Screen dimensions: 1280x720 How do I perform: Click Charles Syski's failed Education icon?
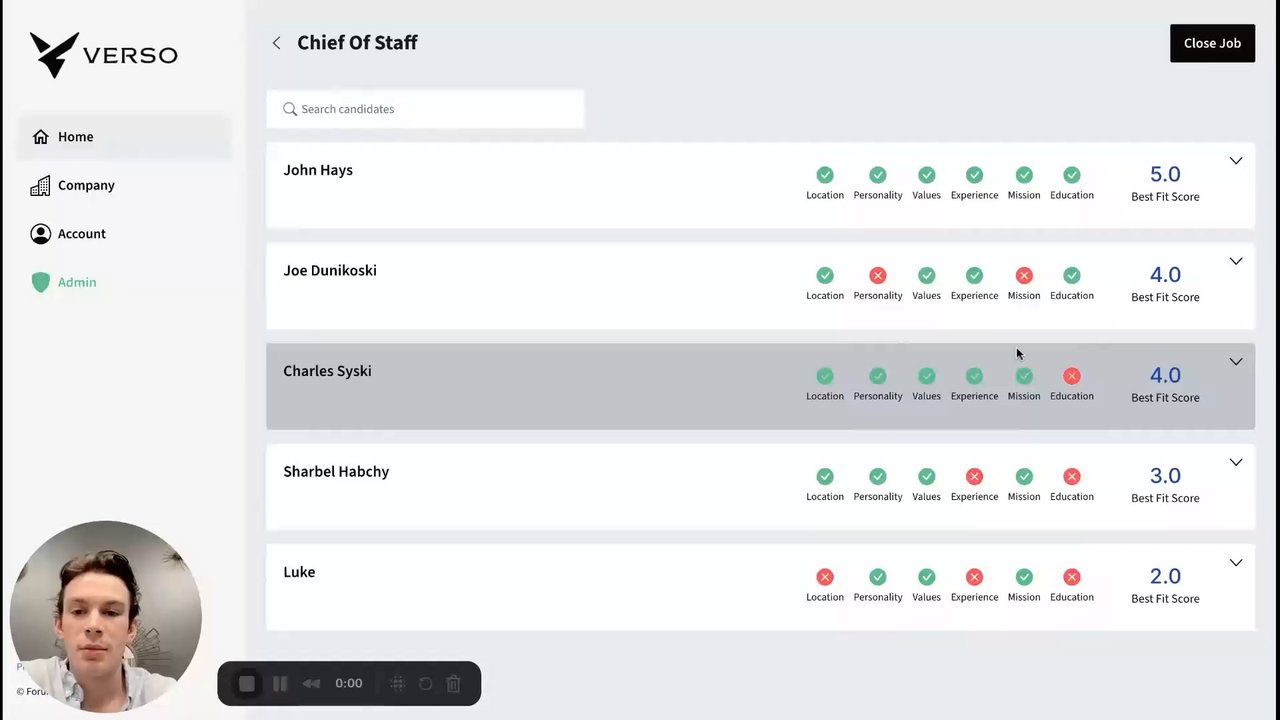coord(1072,376)
